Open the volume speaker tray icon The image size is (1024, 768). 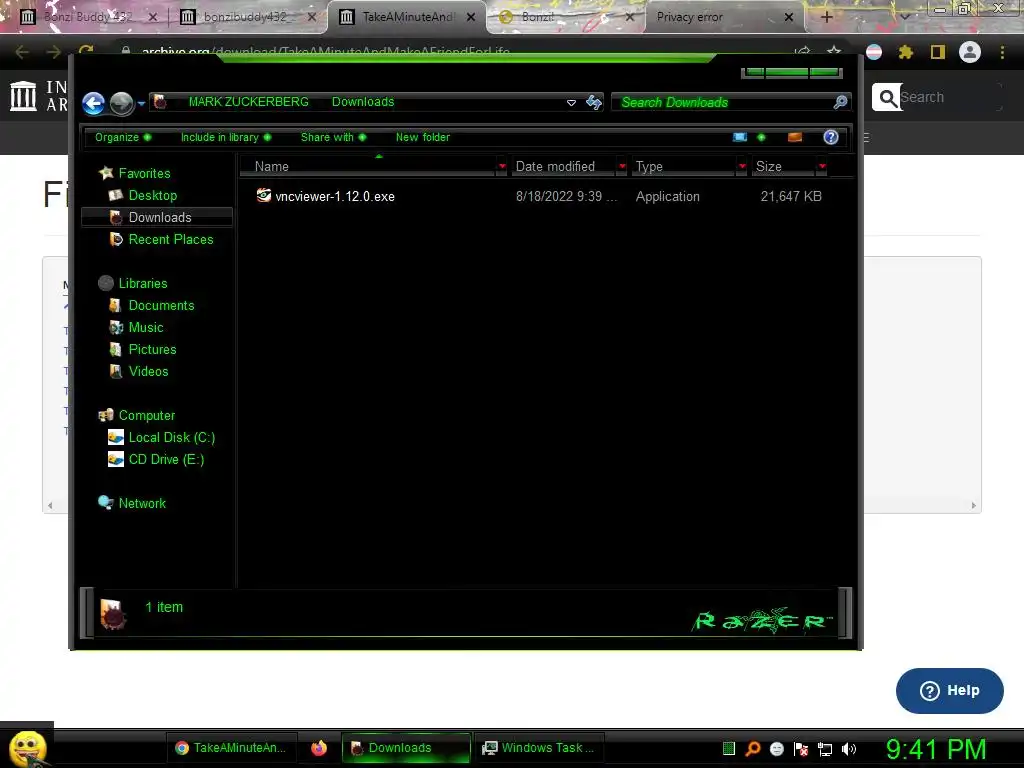coord(849,749)
